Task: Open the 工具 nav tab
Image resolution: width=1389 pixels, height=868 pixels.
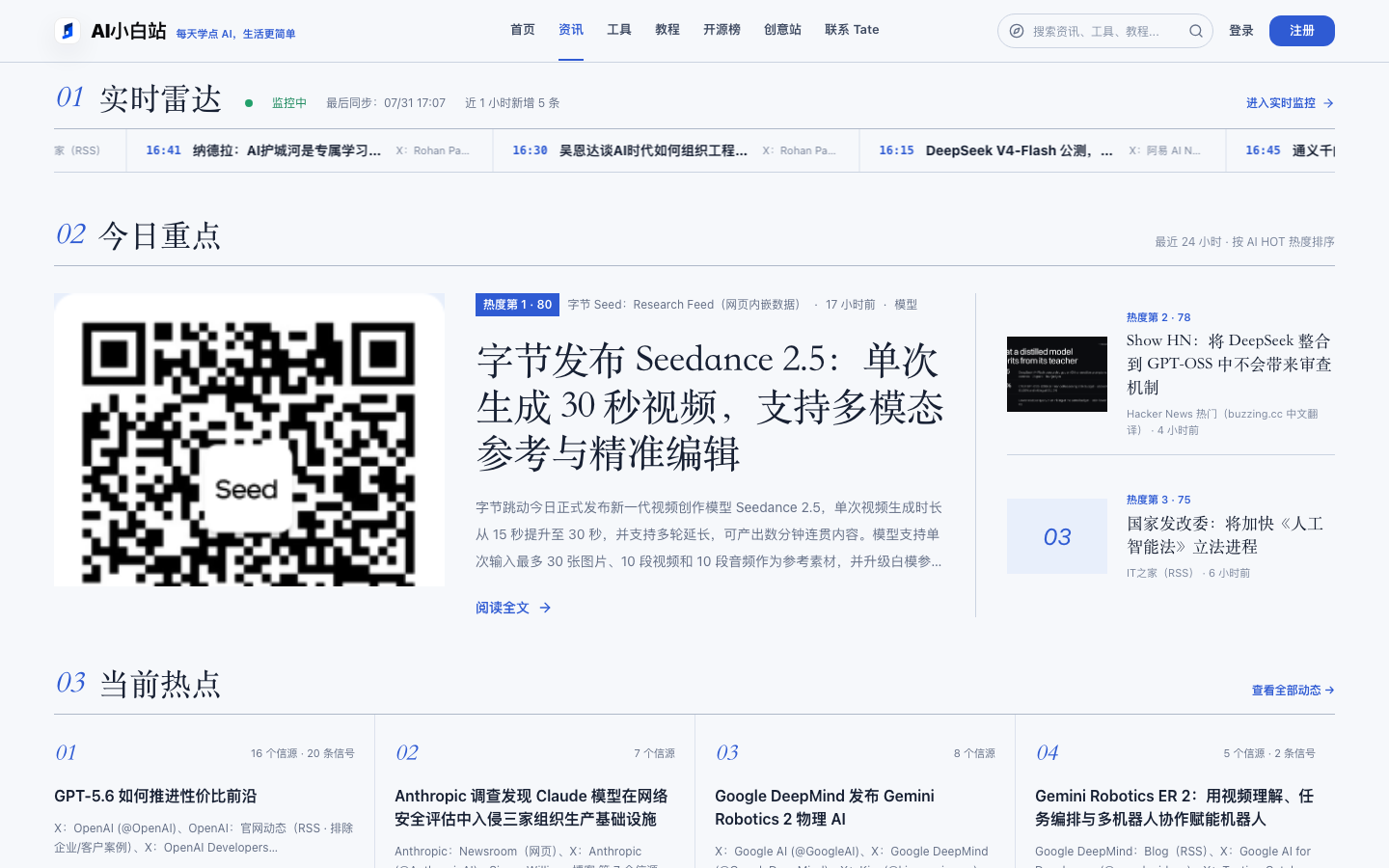Action: (x=619, y=30)
